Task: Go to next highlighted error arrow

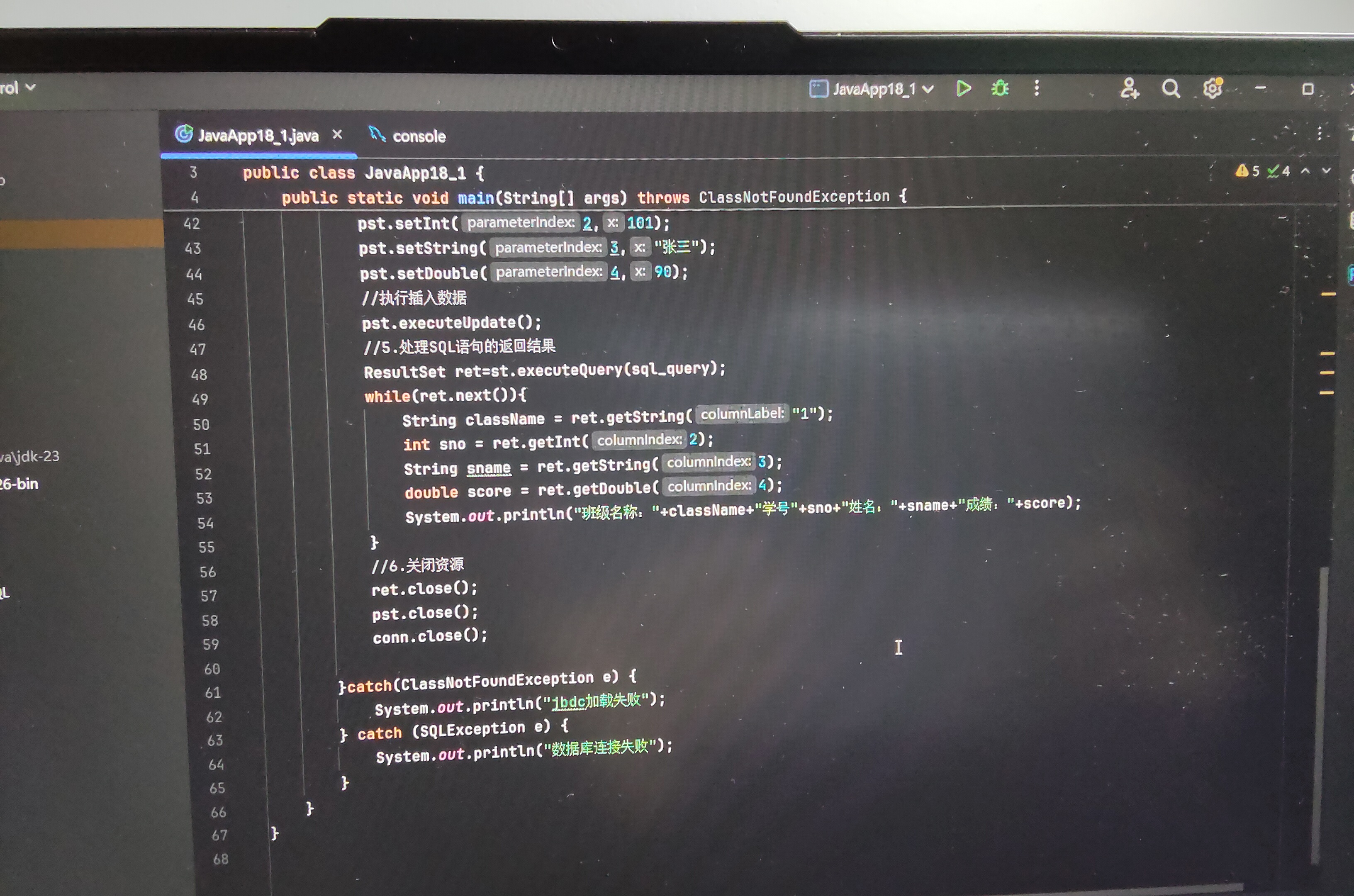Action: click(1327, 171)
